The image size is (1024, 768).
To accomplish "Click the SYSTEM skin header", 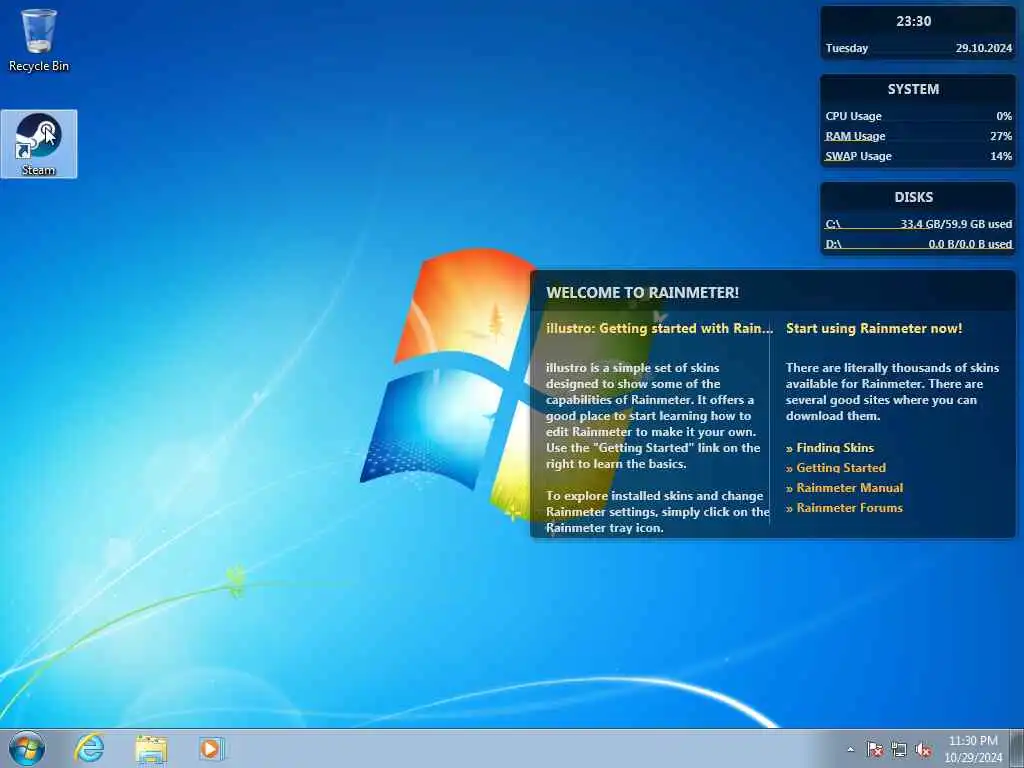I will (913, 89).
